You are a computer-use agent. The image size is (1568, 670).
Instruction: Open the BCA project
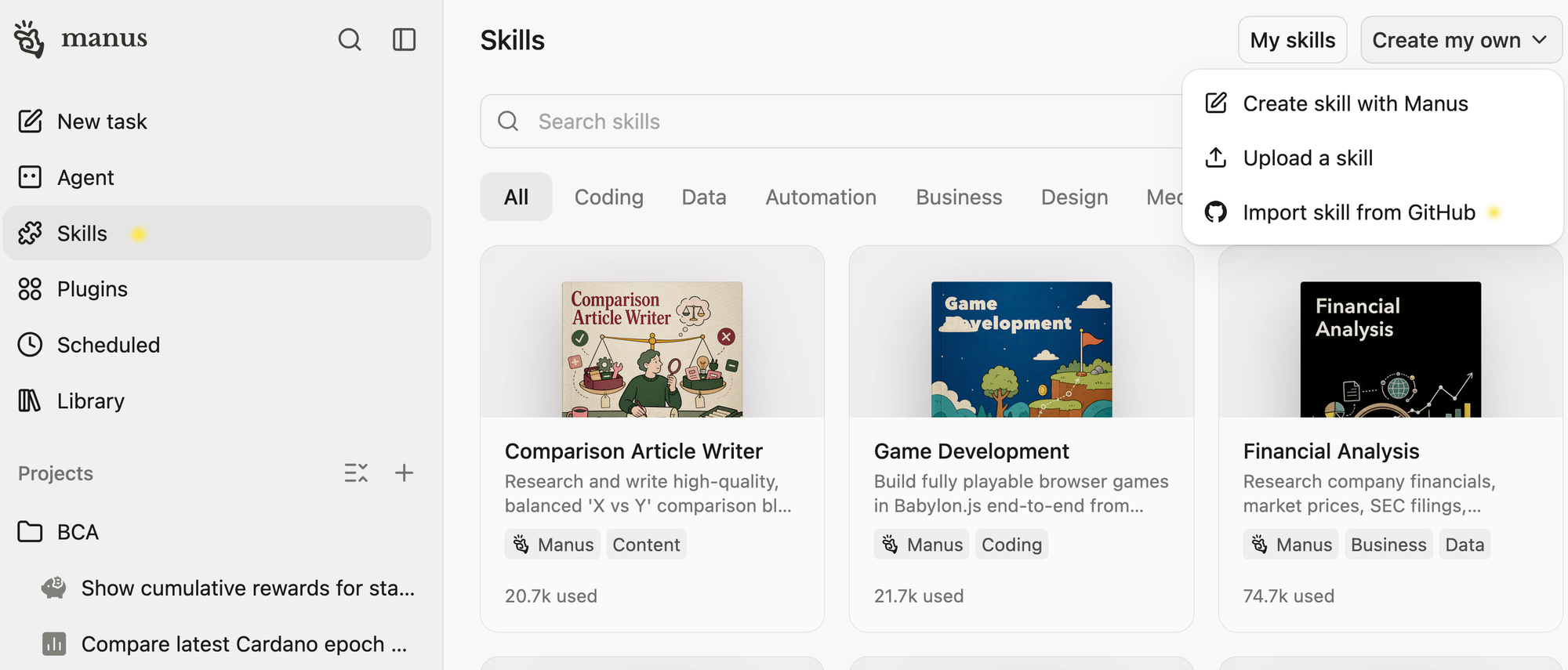click(217, 532)
